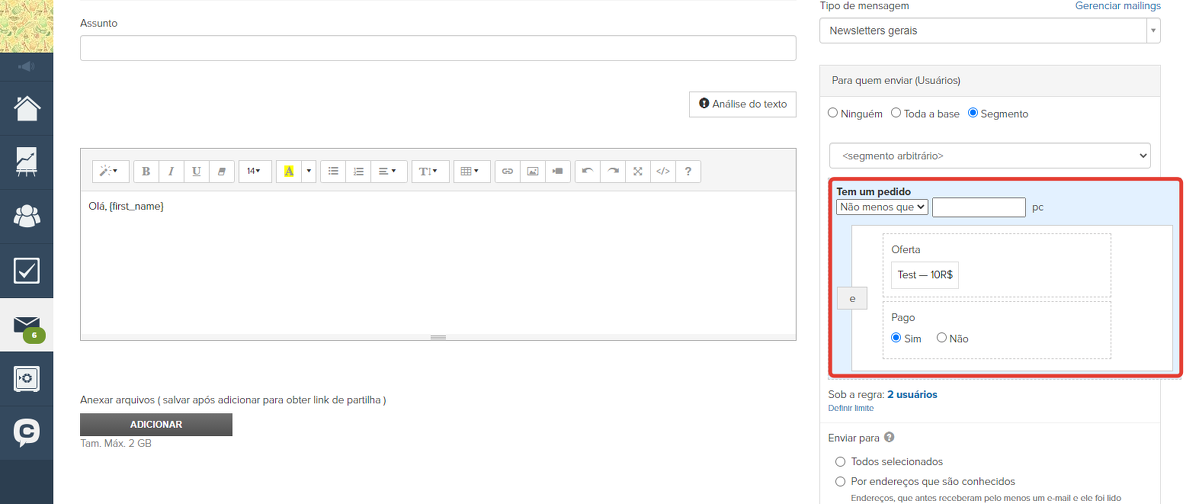Open the users group sidebar icon
The height and width of the screenshot is (504, 1199).
(x=26, y=216)
